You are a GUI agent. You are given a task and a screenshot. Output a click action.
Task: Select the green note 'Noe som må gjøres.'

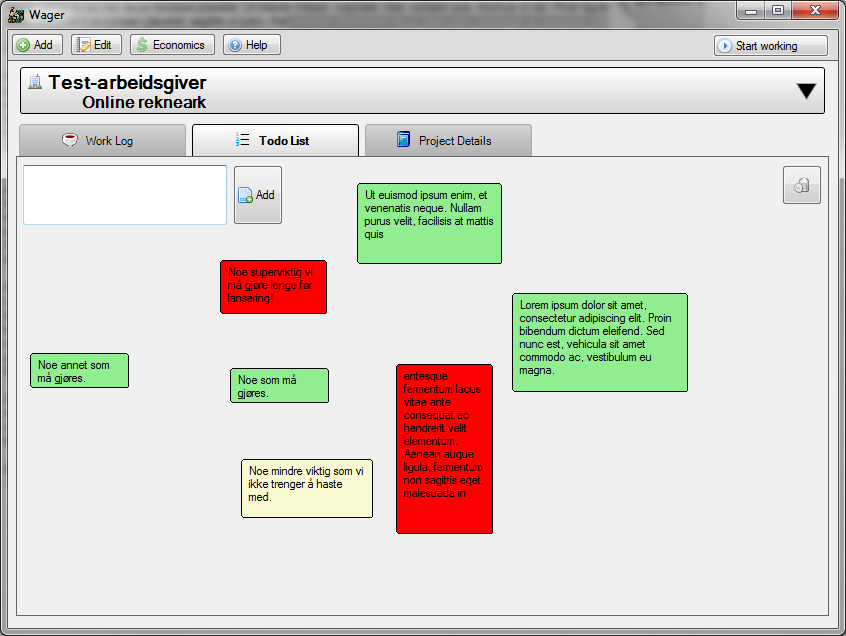point(279,386)
